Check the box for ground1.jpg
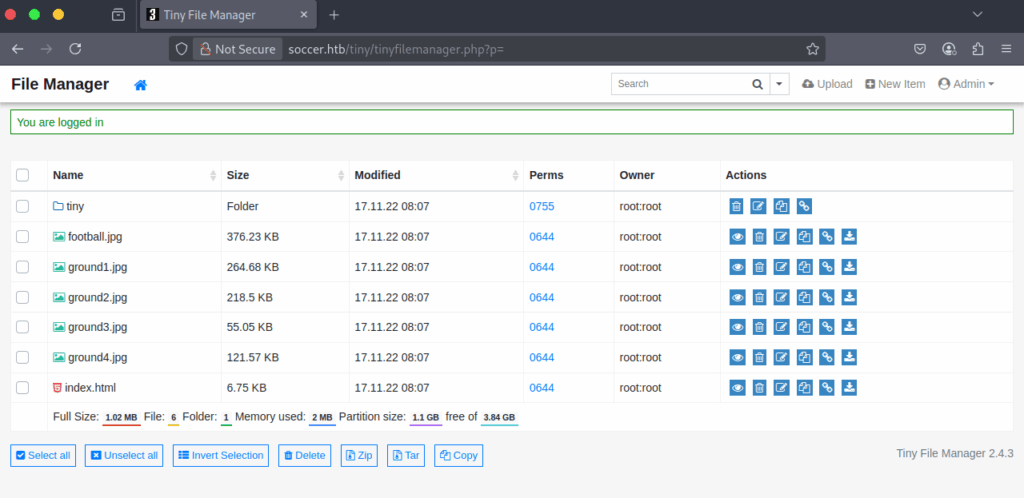The height and width of the screenshot is (498, 1024). tap(23, 267)
